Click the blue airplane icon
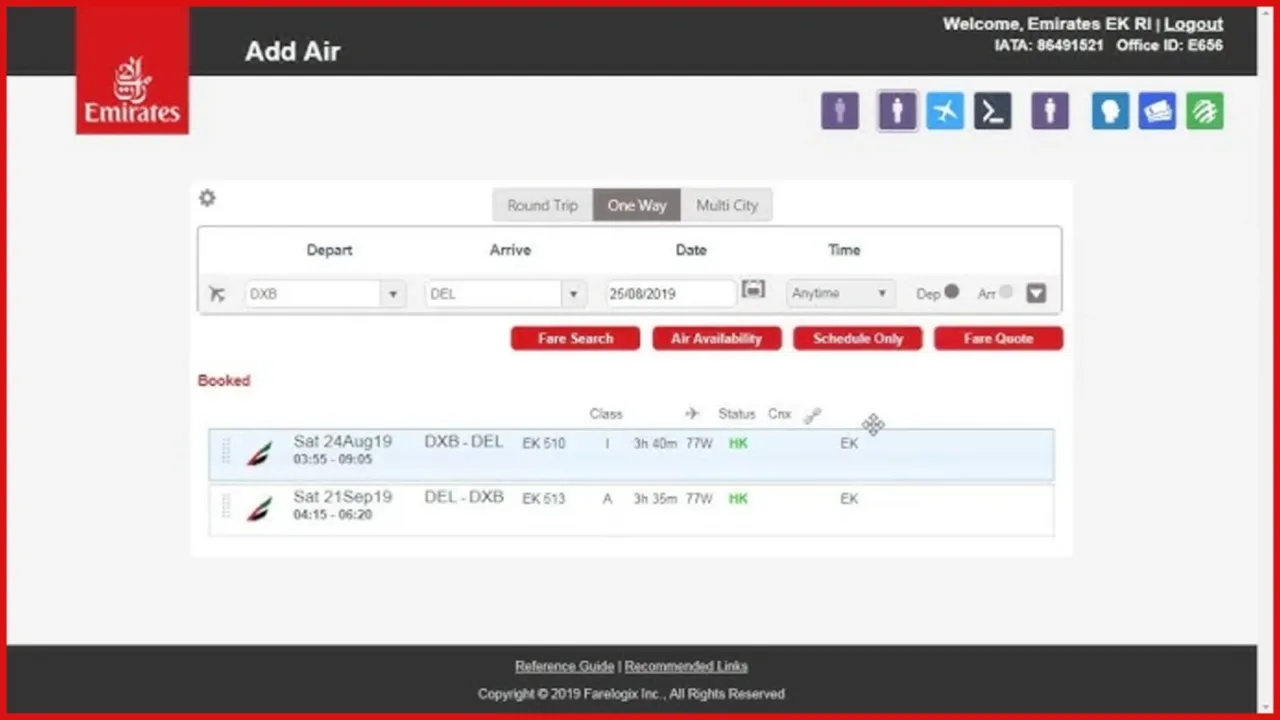Image resolution: width=1280 pixels, height=720 pixels. [x=944, y=111]
